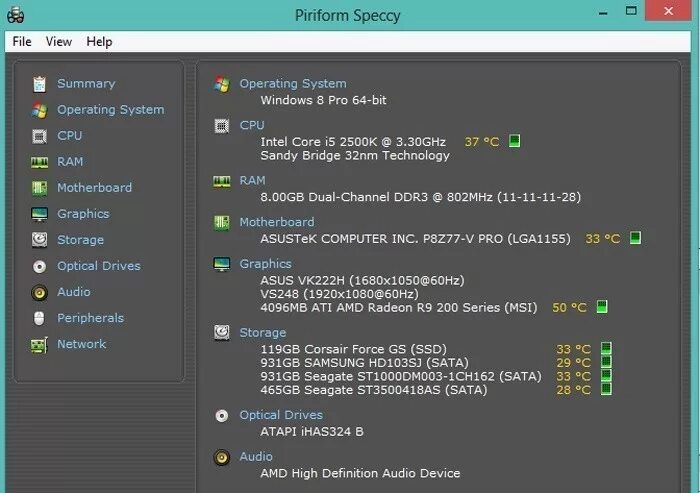Image resolution: width=700 pixels, height=493 pixels.
Task: Maximize the Speccy window
Action: (x=631, y=11)
